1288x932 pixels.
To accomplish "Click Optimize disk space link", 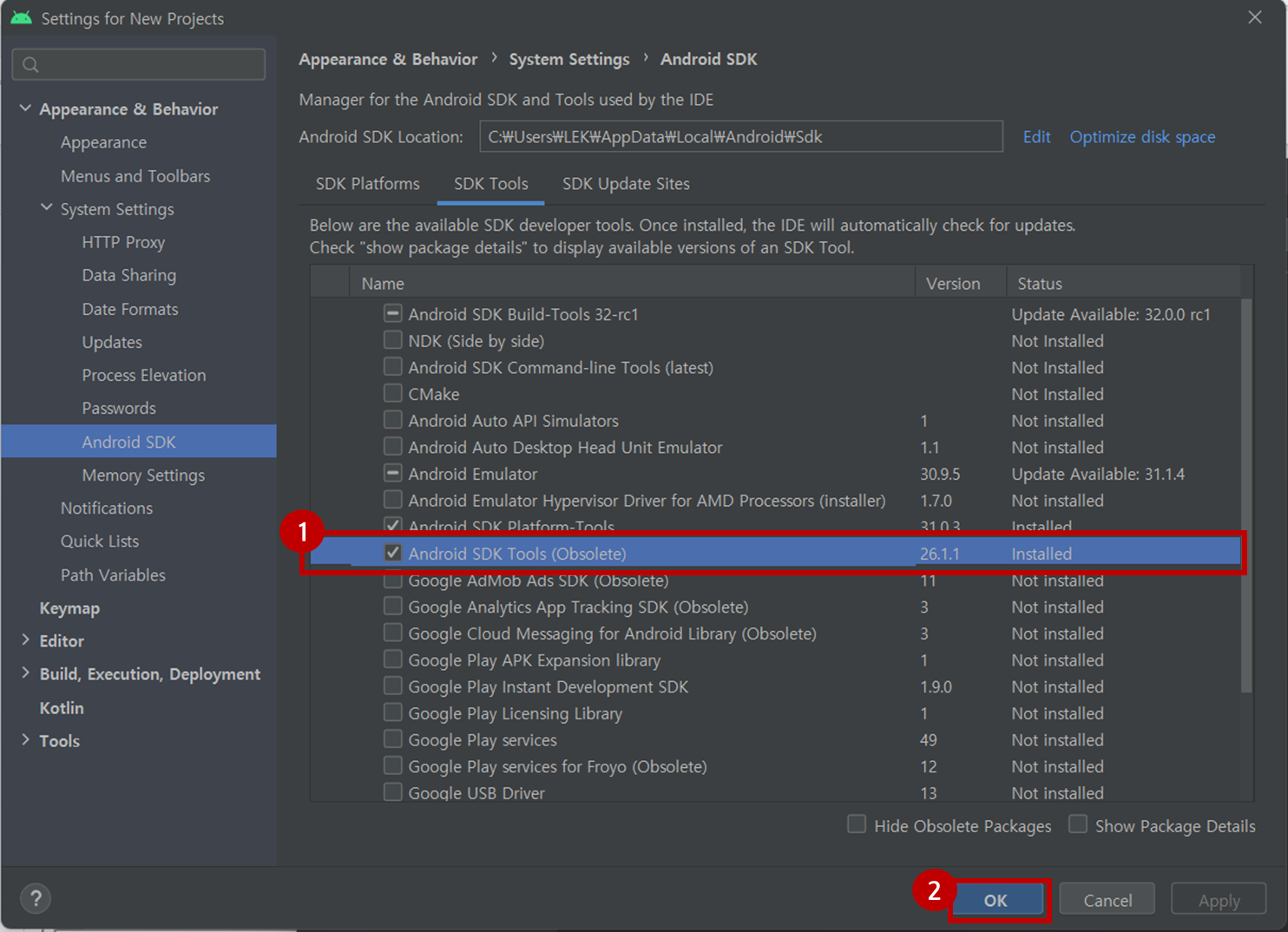I will pos(1142,137).
